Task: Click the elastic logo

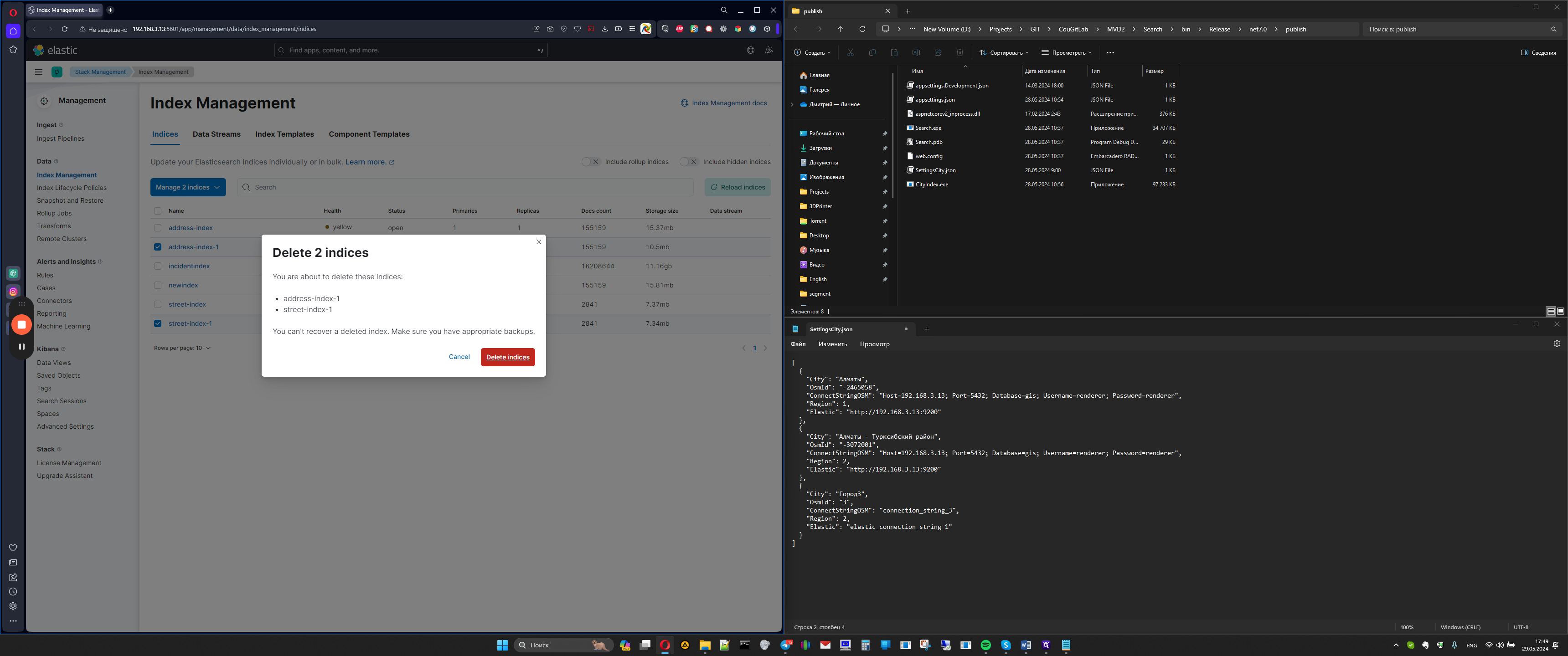Action: (56, 51)
